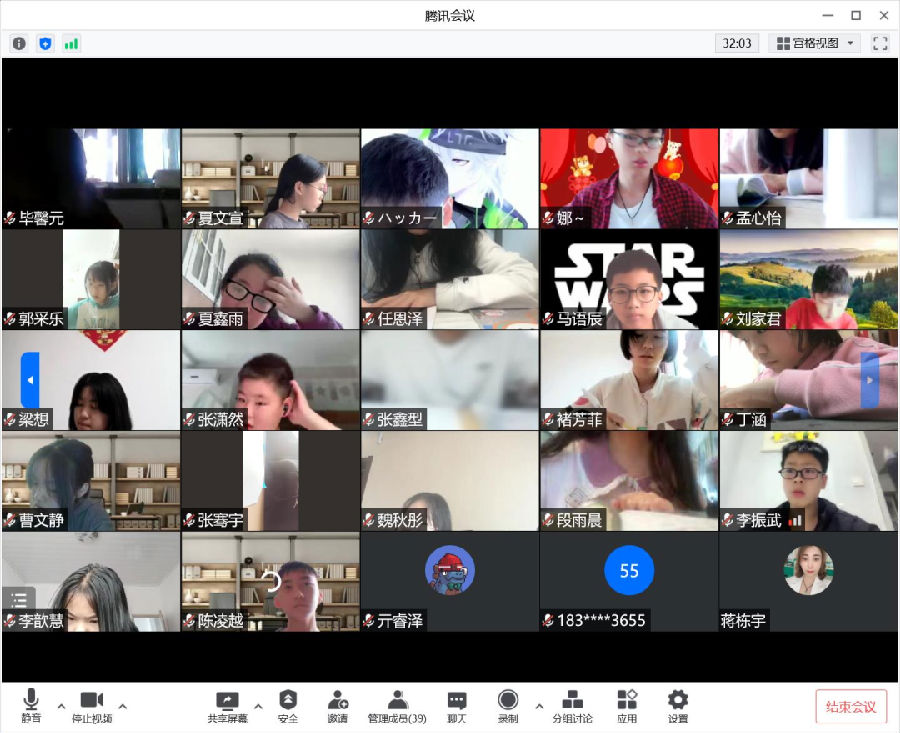Toggle 停止视频 camera off

pyautogui.click(x=92, y=705)
